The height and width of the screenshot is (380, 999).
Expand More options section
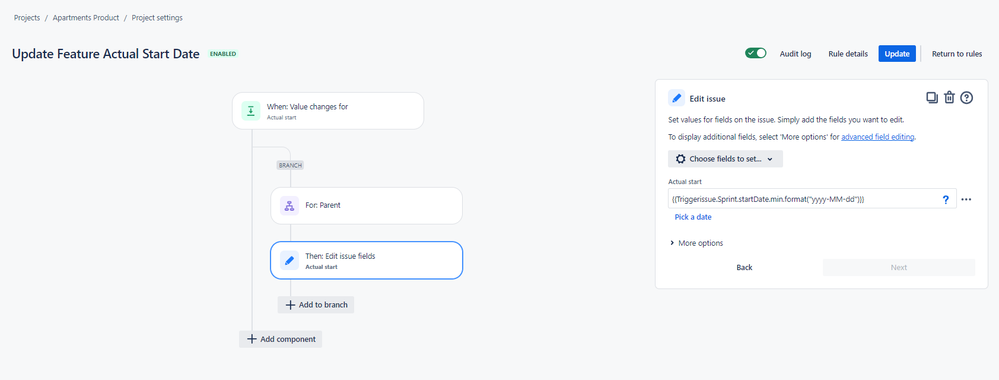(696, 243)
